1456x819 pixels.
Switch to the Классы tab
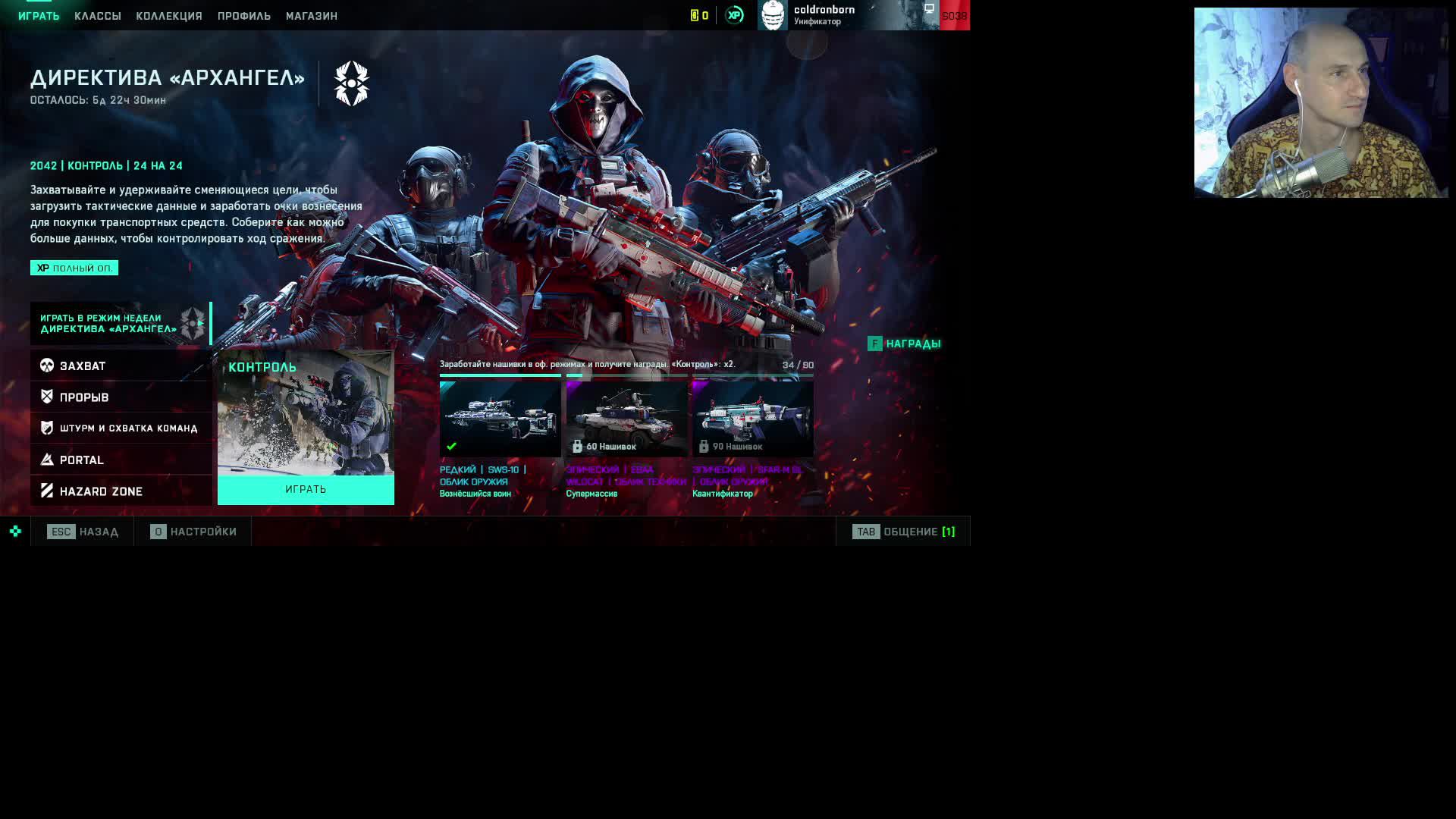point(98,16)
